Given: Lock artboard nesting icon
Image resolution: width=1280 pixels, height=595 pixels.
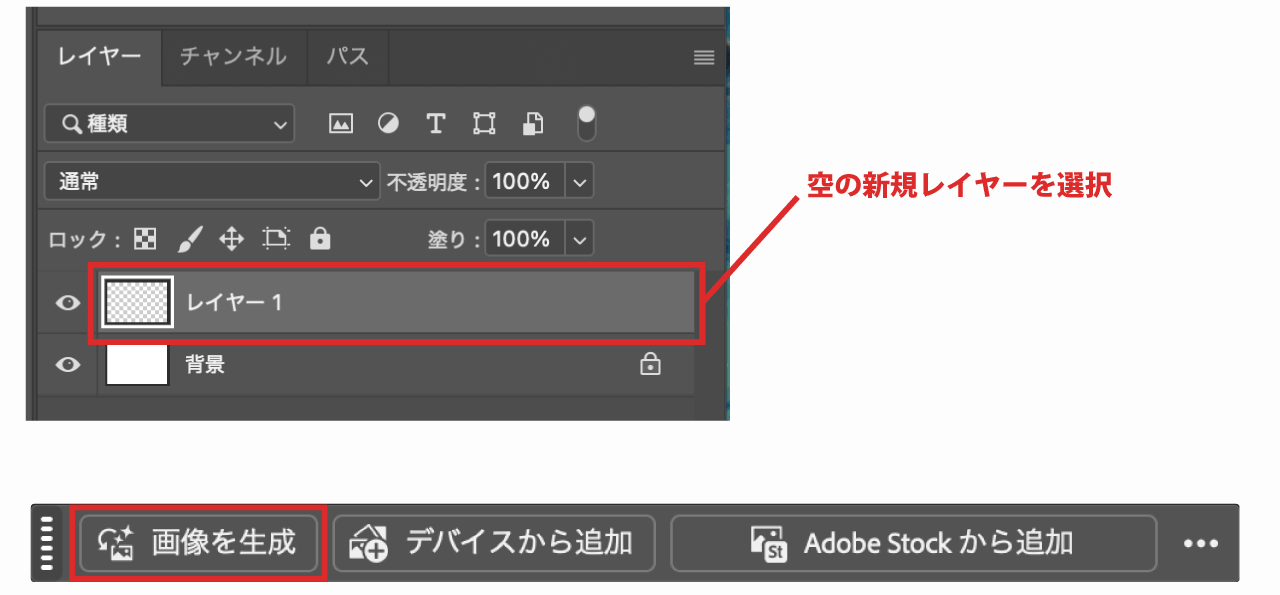Looking at the screenshot, I should [x=276, y=239].
